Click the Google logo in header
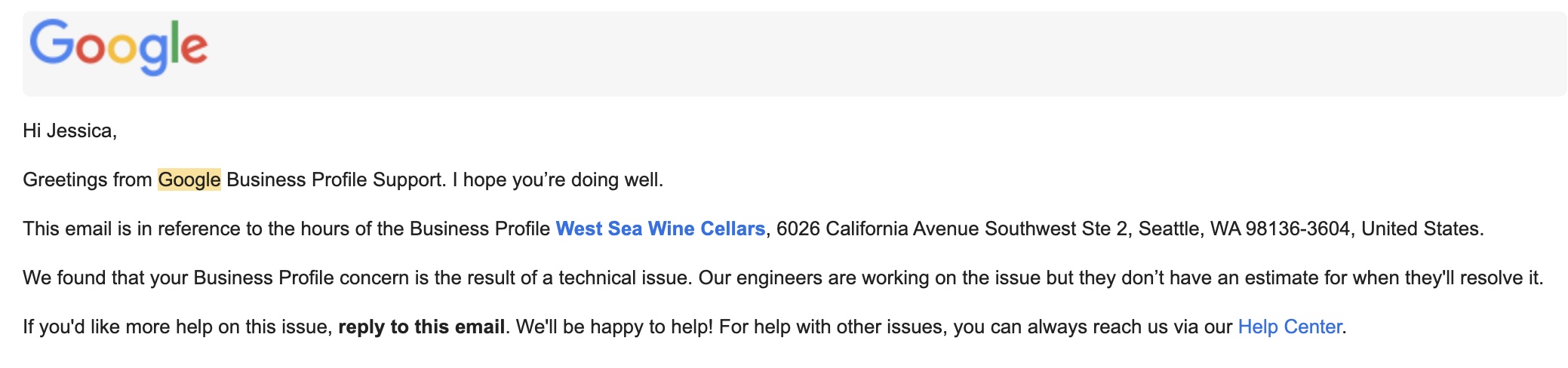Image resolution: width=1568 pixels, height=368 pixels. pyautogui.click(x=118, y=47)
